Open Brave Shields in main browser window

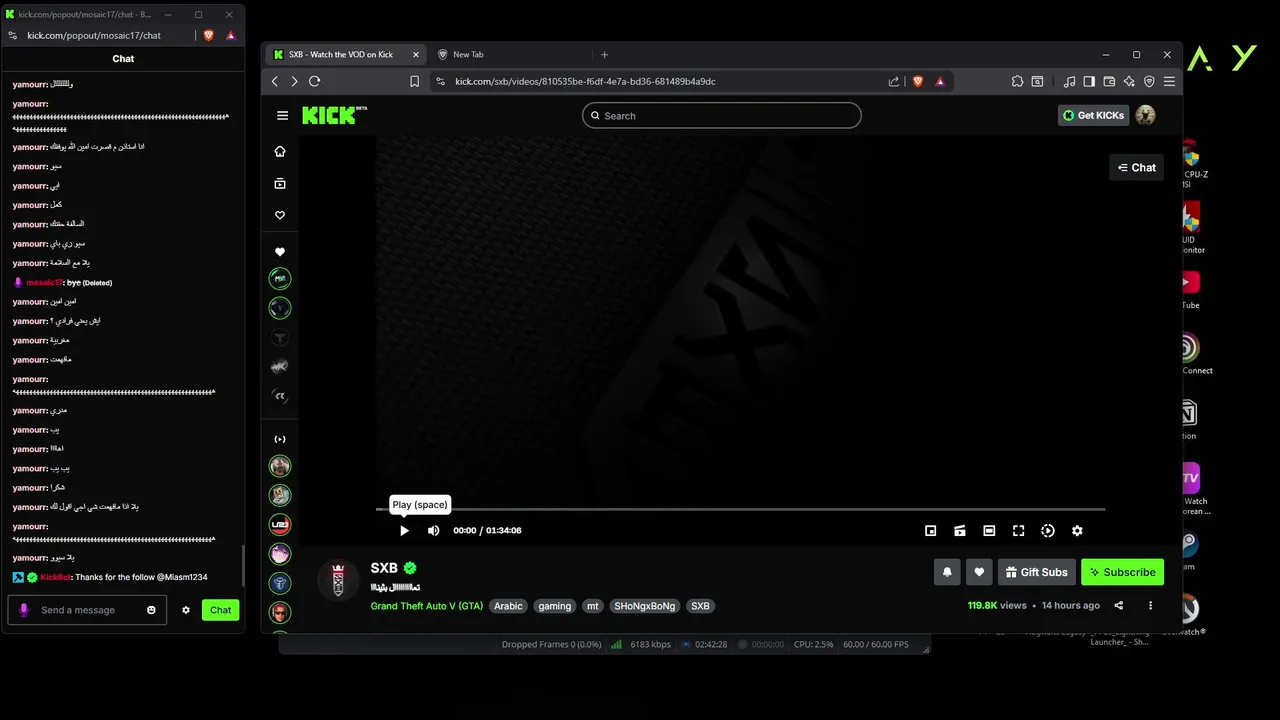tap(918, 81)
